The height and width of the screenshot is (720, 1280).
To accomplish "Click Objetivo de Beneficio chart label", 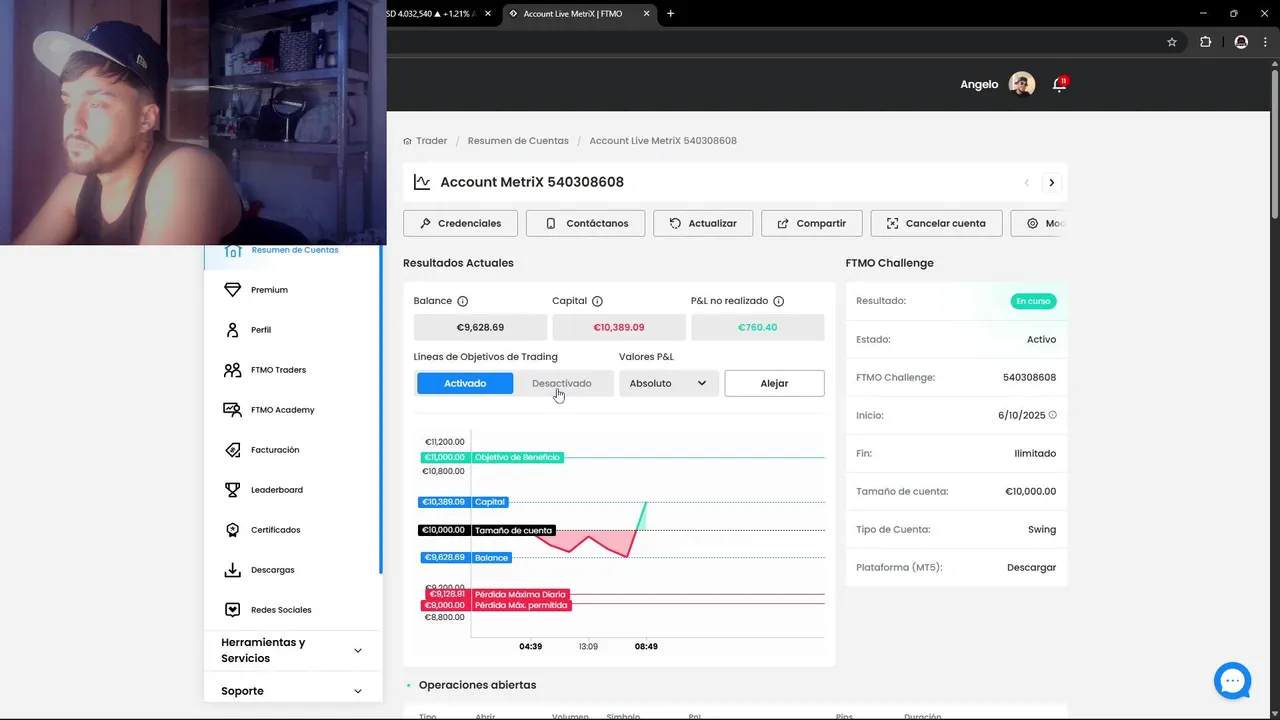I will tap(517, 457).
